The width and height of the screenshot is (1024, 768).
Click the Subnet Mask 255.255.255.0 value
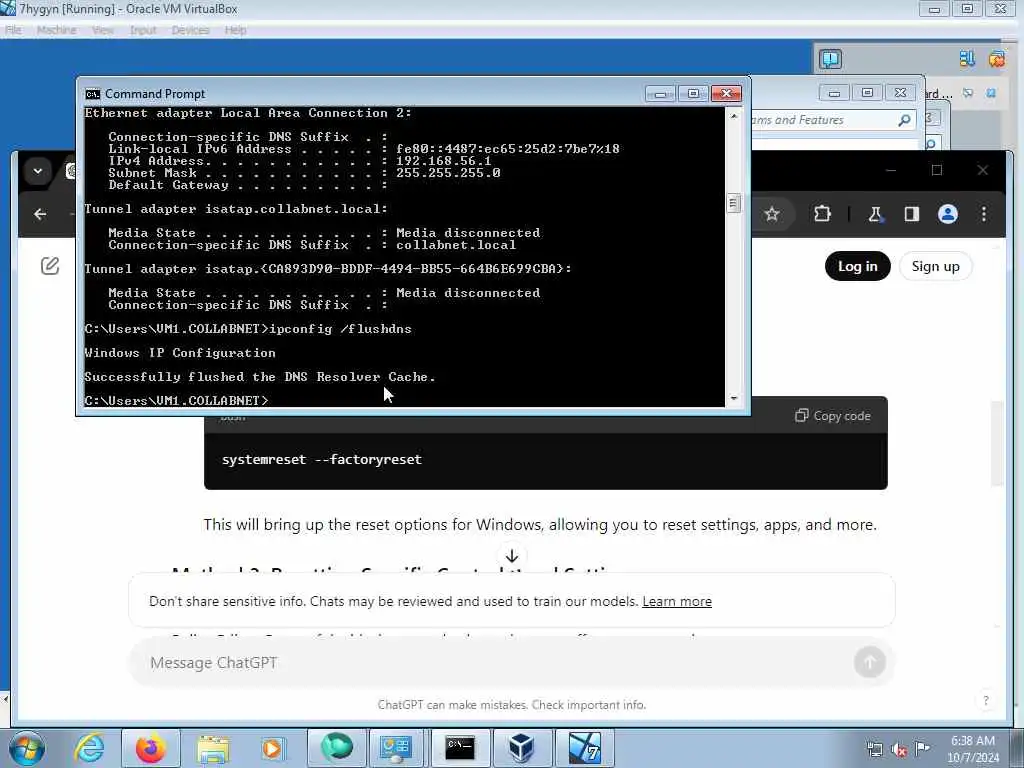pos(448,173)
